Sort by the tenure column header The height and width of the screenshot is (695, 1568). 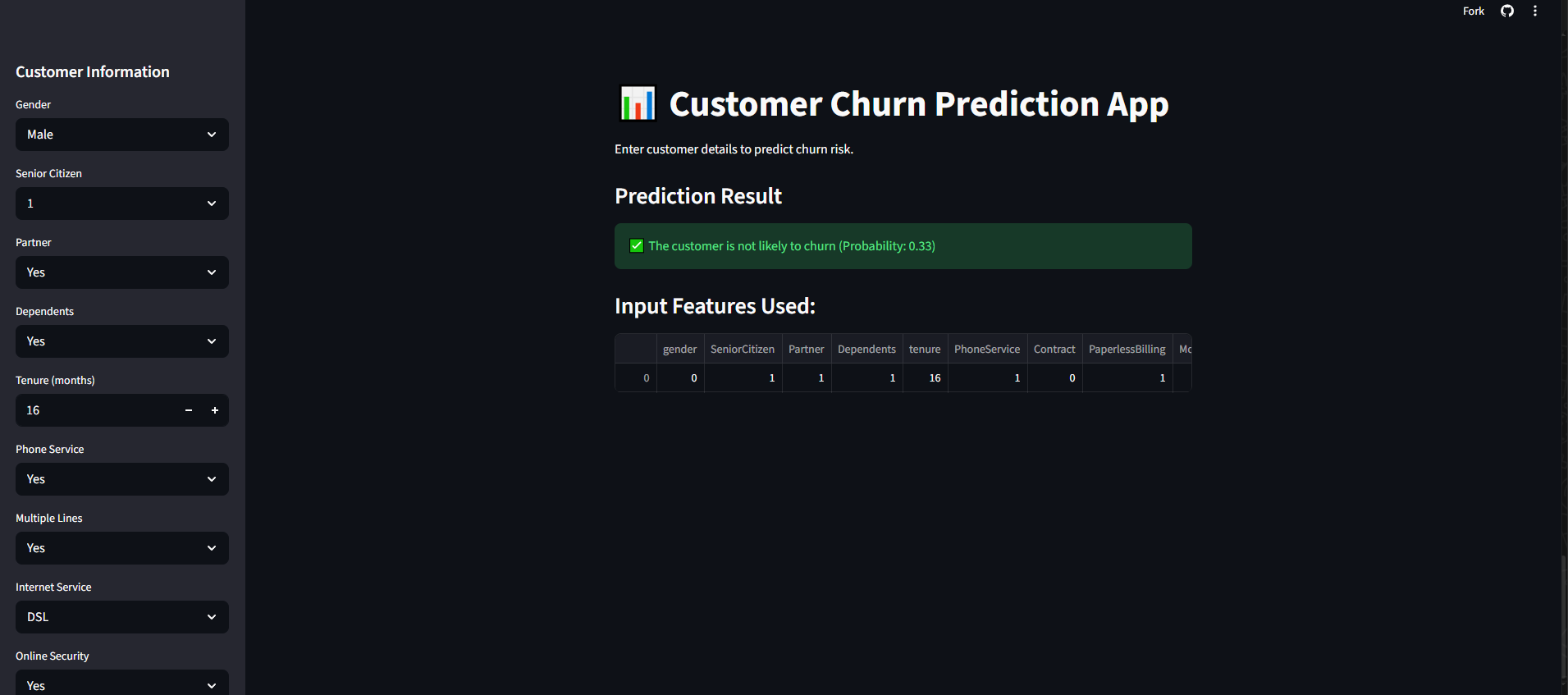[925, 349]
